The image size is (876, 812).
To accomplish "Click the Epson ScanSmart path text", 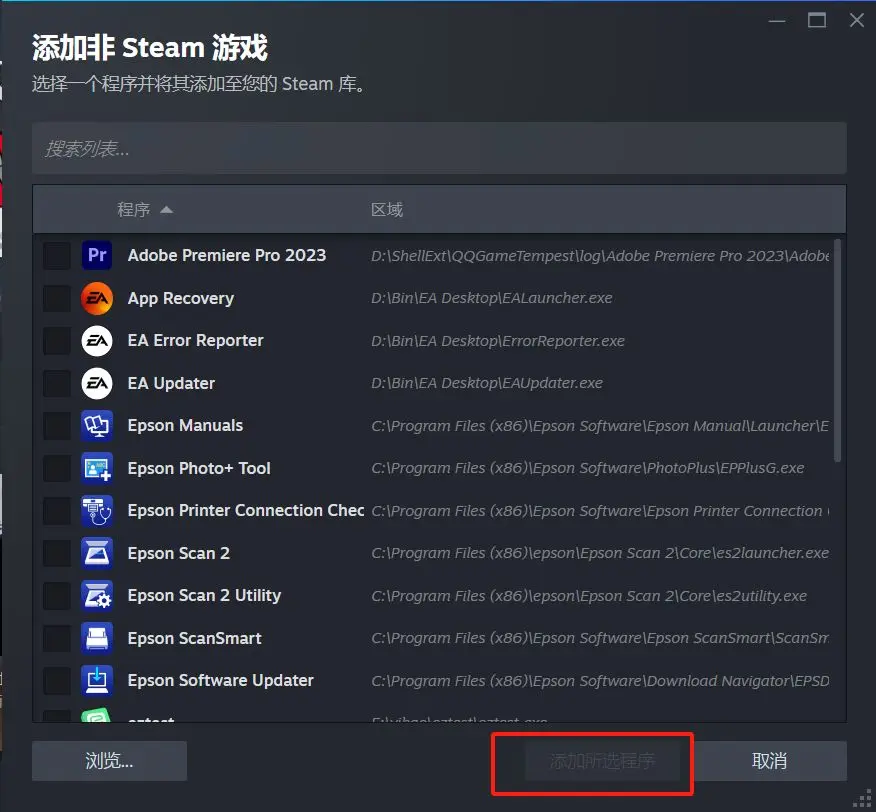I will coord(600,638).
